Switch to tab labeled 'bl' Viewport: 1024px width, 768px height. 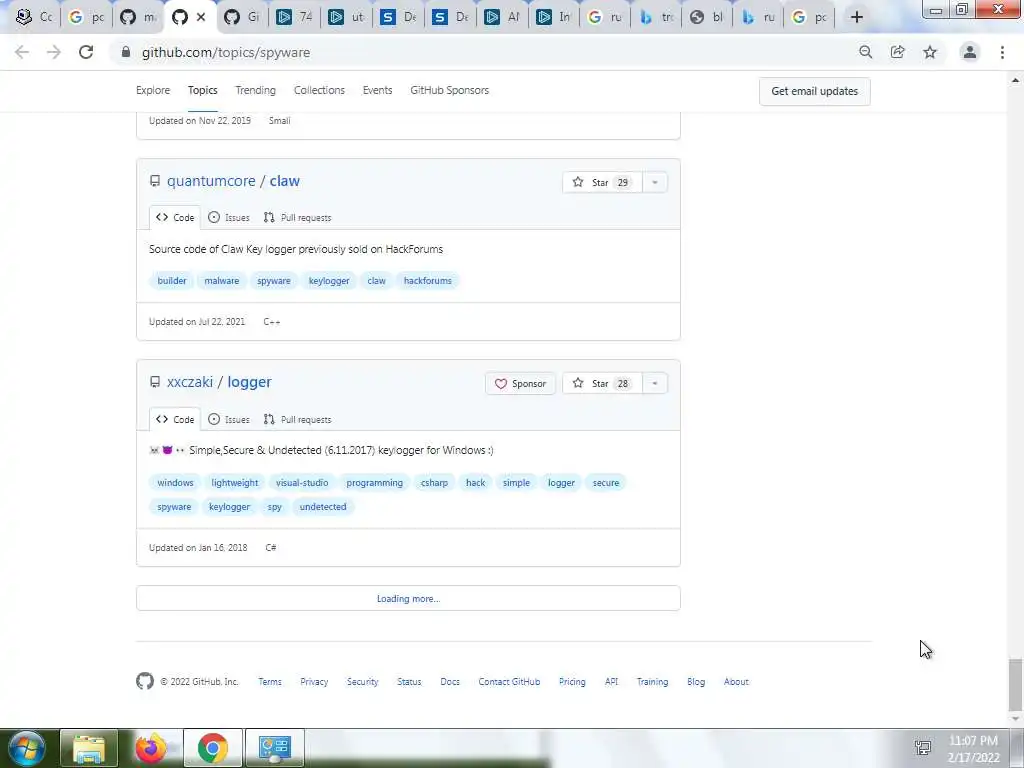[707, 17]
